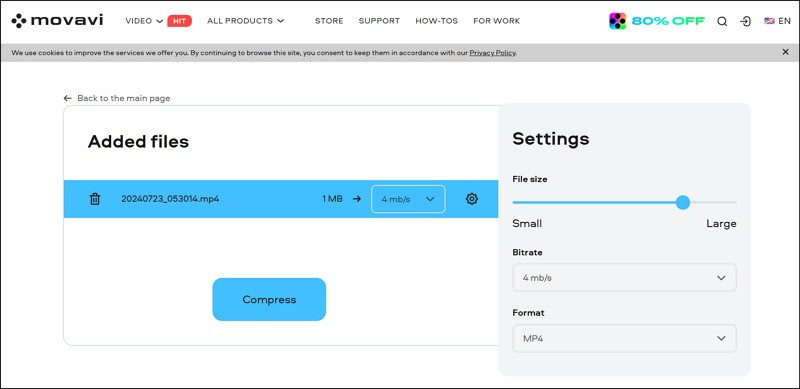Delete the 20240723_053014.mp4 file with trash icon
Viewport: 800px width, 389px height.
(95, 199)
